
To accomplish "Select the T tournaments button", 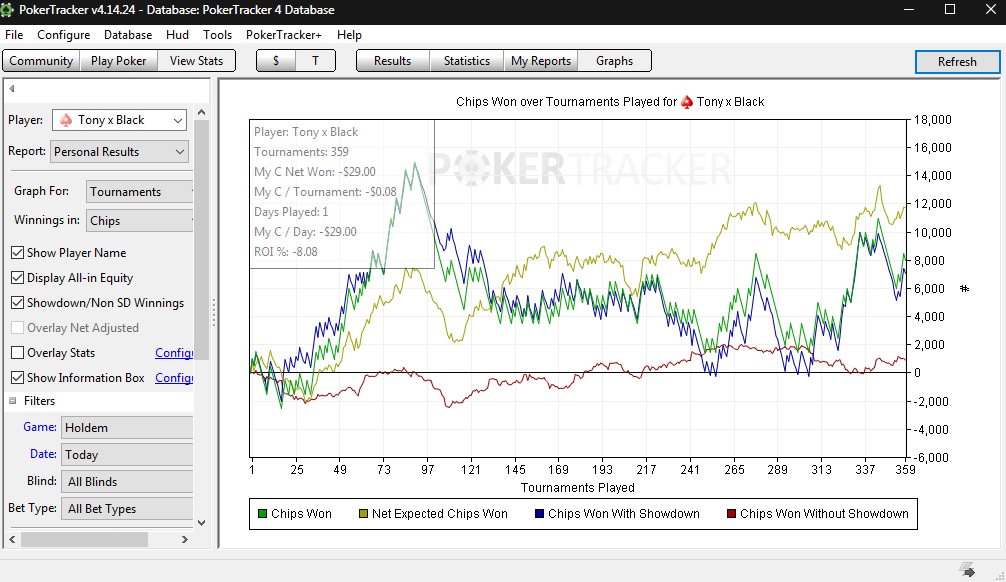I will click(315, 61).
